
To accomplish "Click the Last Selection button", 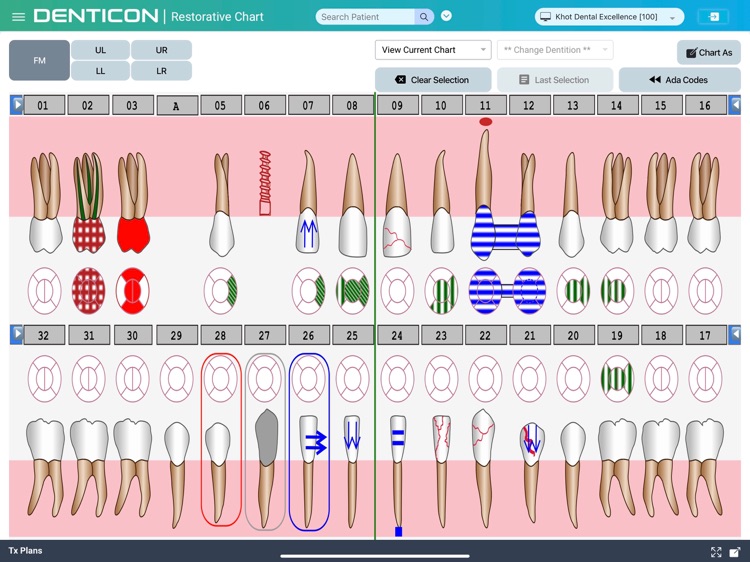I will 555,80.
